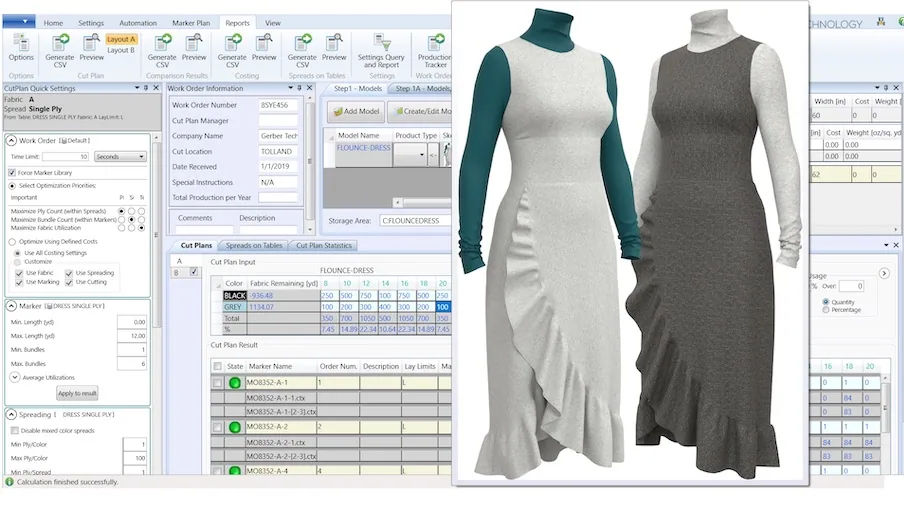Viewport: 904px width, 512px height.
Task: Click Preview under Spreads on Tables group
Action: click(334, 48)
